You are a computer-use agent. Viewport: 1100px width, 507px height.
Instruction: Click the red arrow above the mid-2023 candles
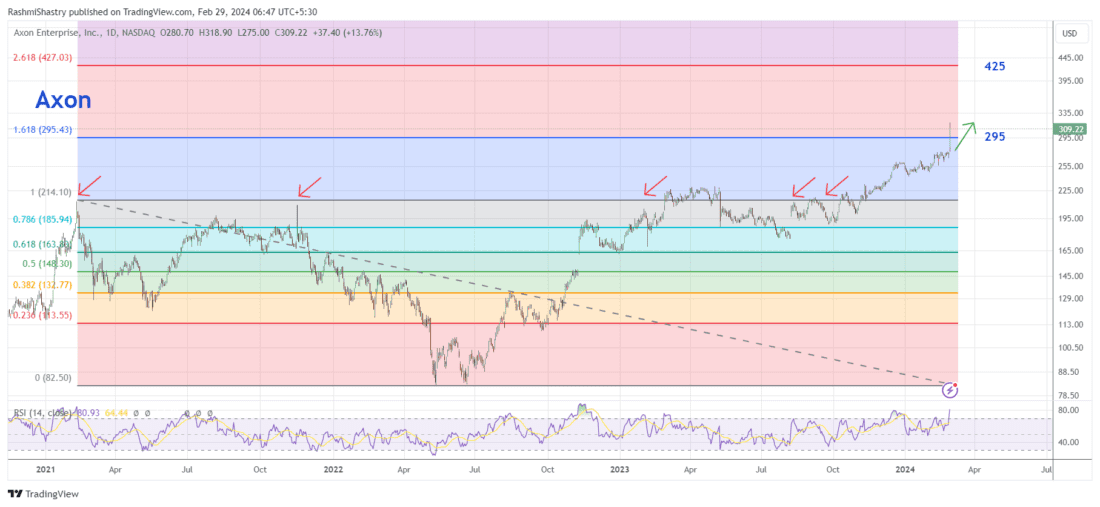[x=803, y=186]
